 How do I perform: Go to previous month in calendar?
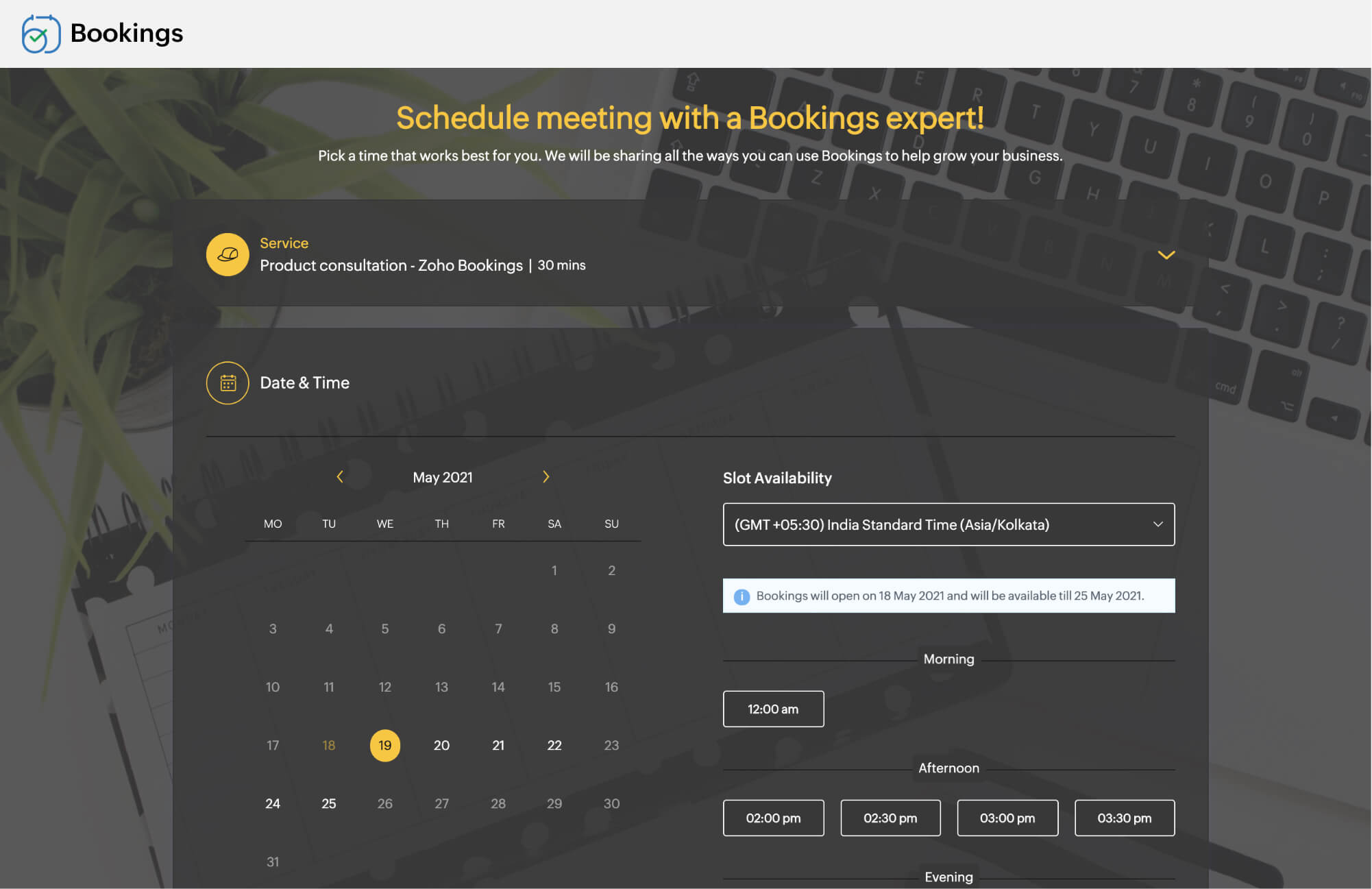tap(340, 476)
